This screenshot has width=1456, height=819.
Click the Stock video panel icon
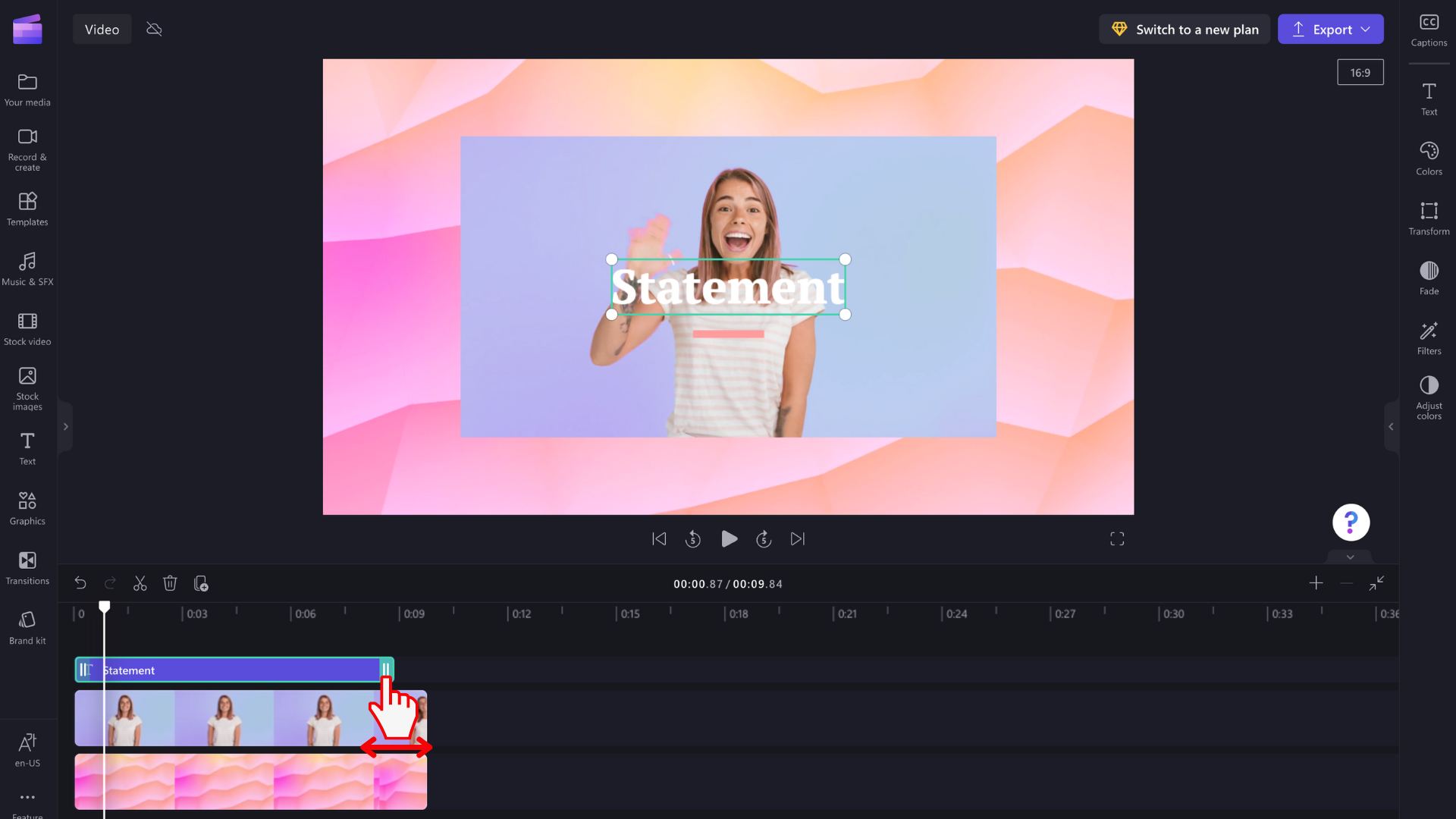click(27, 328)
